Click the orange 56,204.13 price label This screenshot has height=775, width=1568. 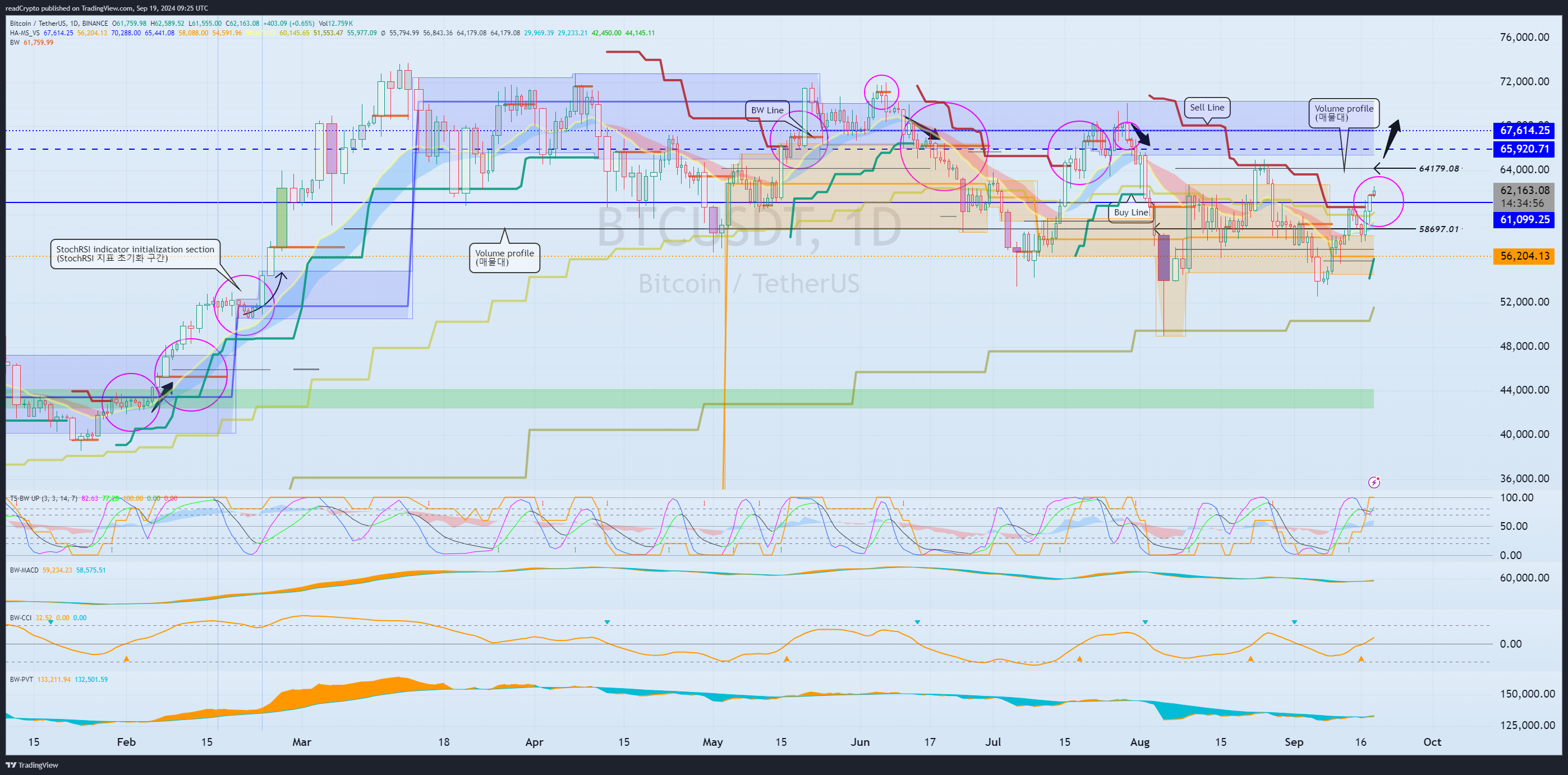pyautogui.click(x=1524, y=256)
